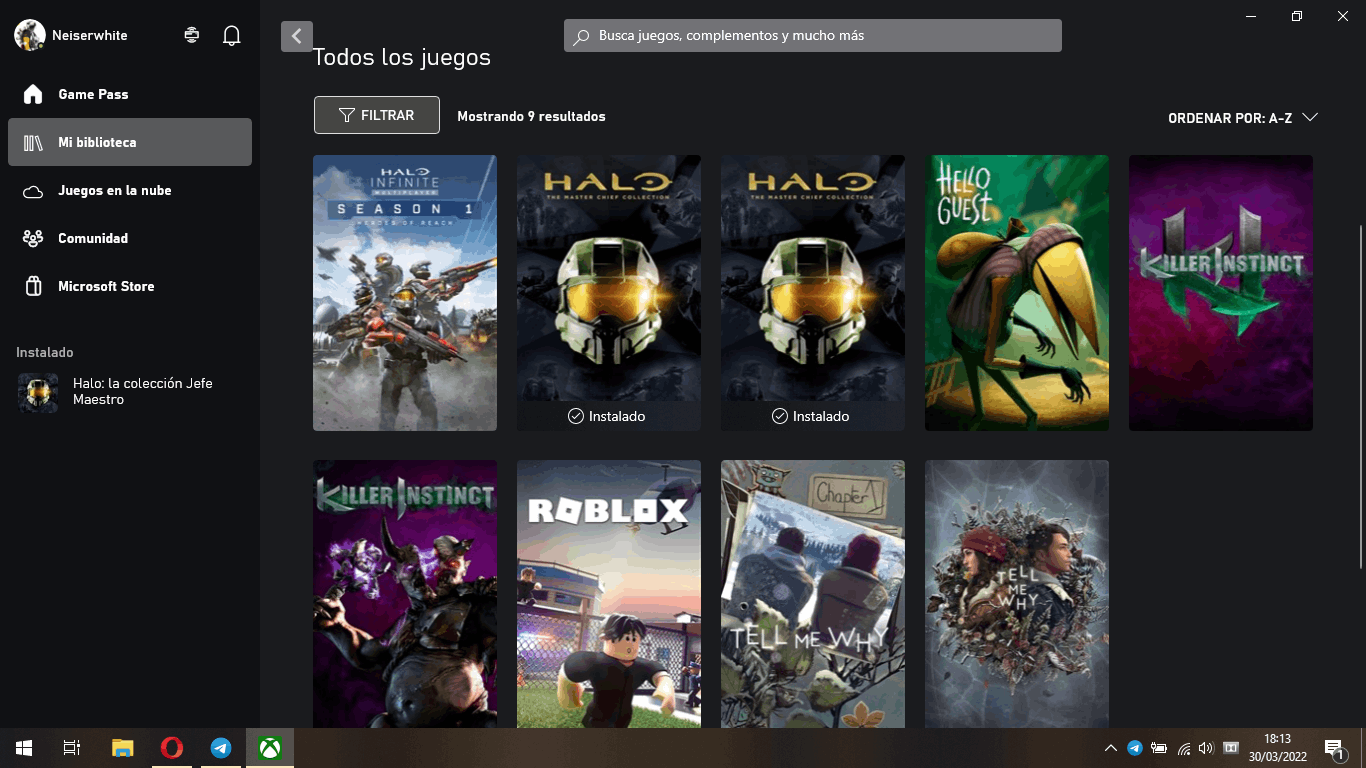The height and width of the screenshot is (768, 1366).
Task: Open the Hello Guest game cover
Action: click(x=1017, y=293)
